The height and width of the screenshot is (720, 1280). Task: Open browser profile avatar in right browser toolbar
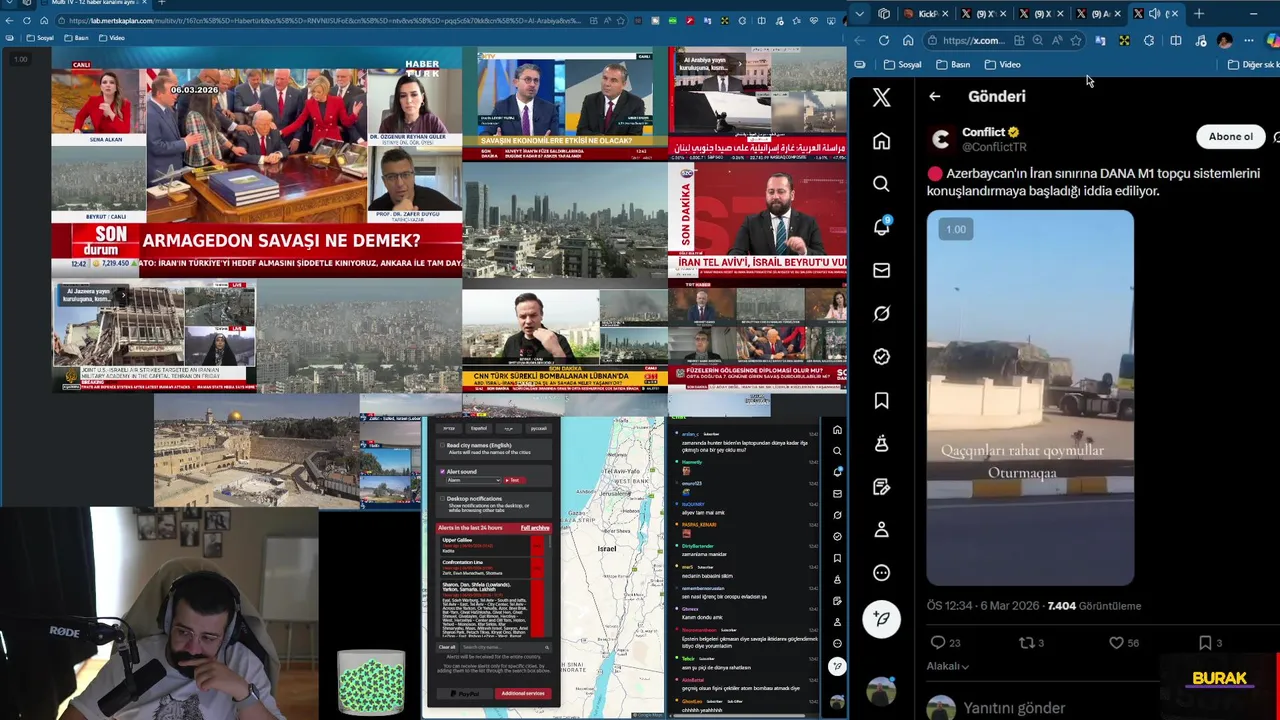point(1225,40)
